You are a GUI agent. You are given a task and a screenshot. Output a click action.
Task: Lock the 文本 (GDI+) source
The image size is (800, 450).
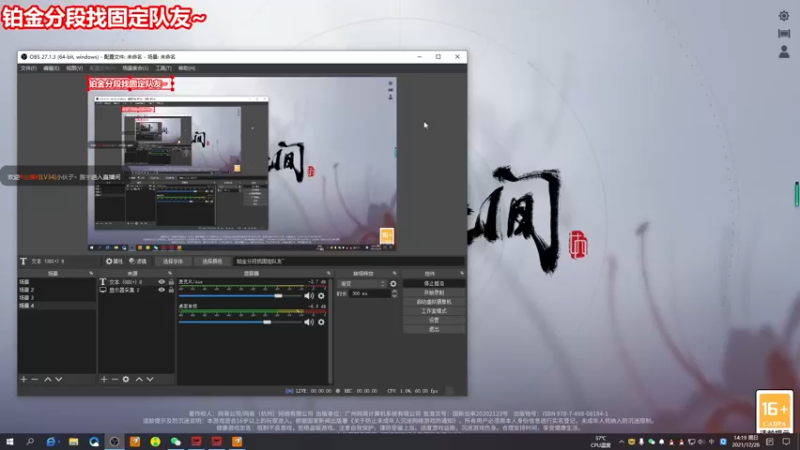click(171, 282)
